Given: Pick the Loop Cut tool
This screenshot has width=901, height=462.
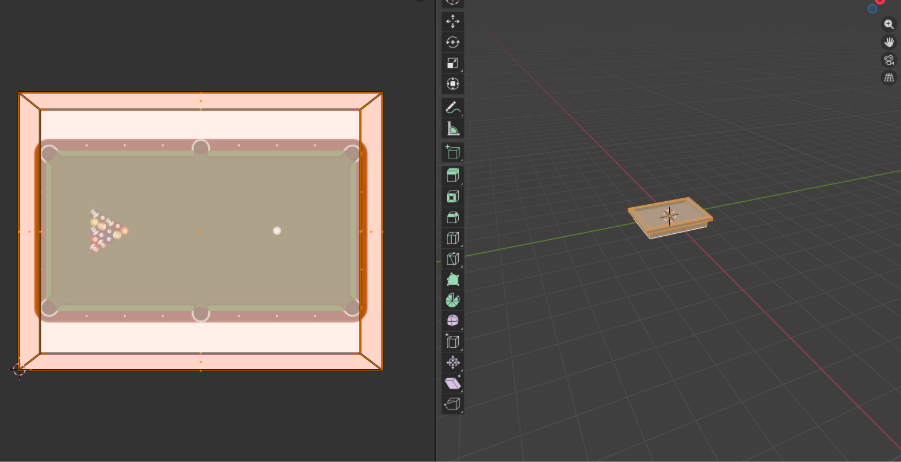Looking at the screenshot, I should [x=453, y=239].
